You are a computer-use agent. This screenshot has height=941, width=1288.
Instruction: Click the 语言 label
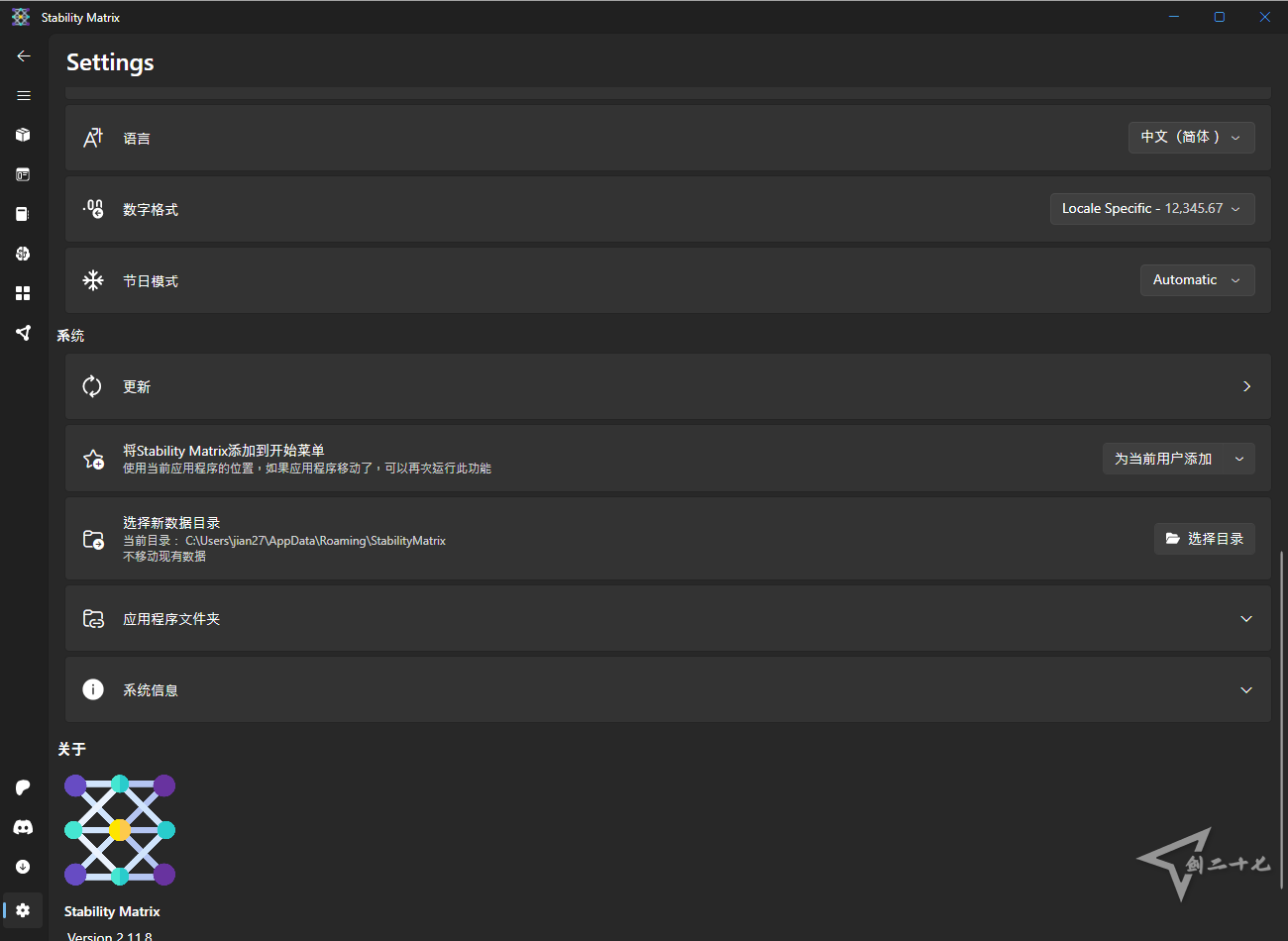tap(137, 139)
